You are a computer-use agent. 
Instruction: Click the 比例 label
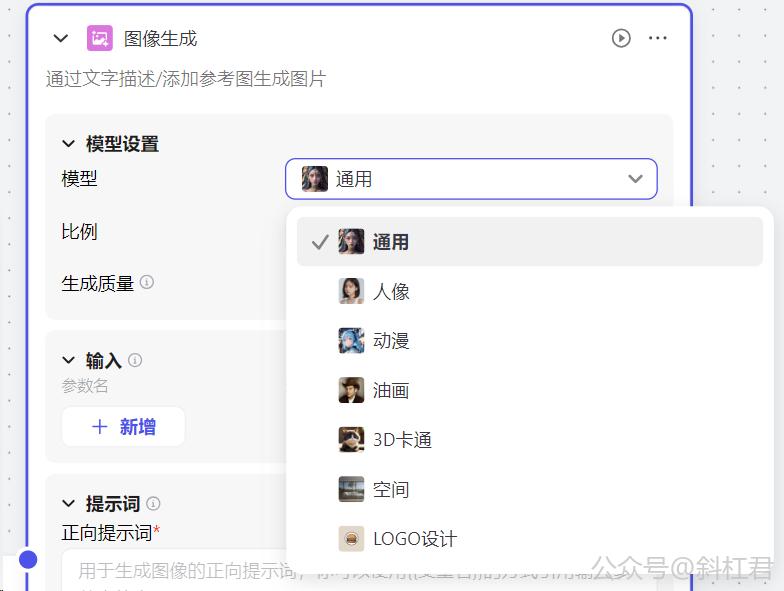click(79, 232)
